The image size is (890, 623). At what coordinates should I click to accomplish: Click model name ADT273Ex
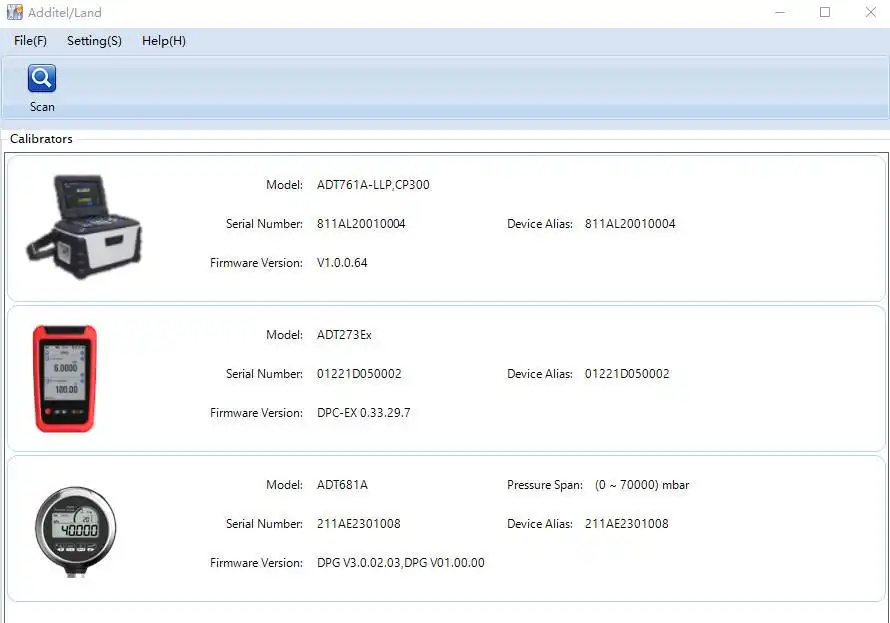pos(344,335)
